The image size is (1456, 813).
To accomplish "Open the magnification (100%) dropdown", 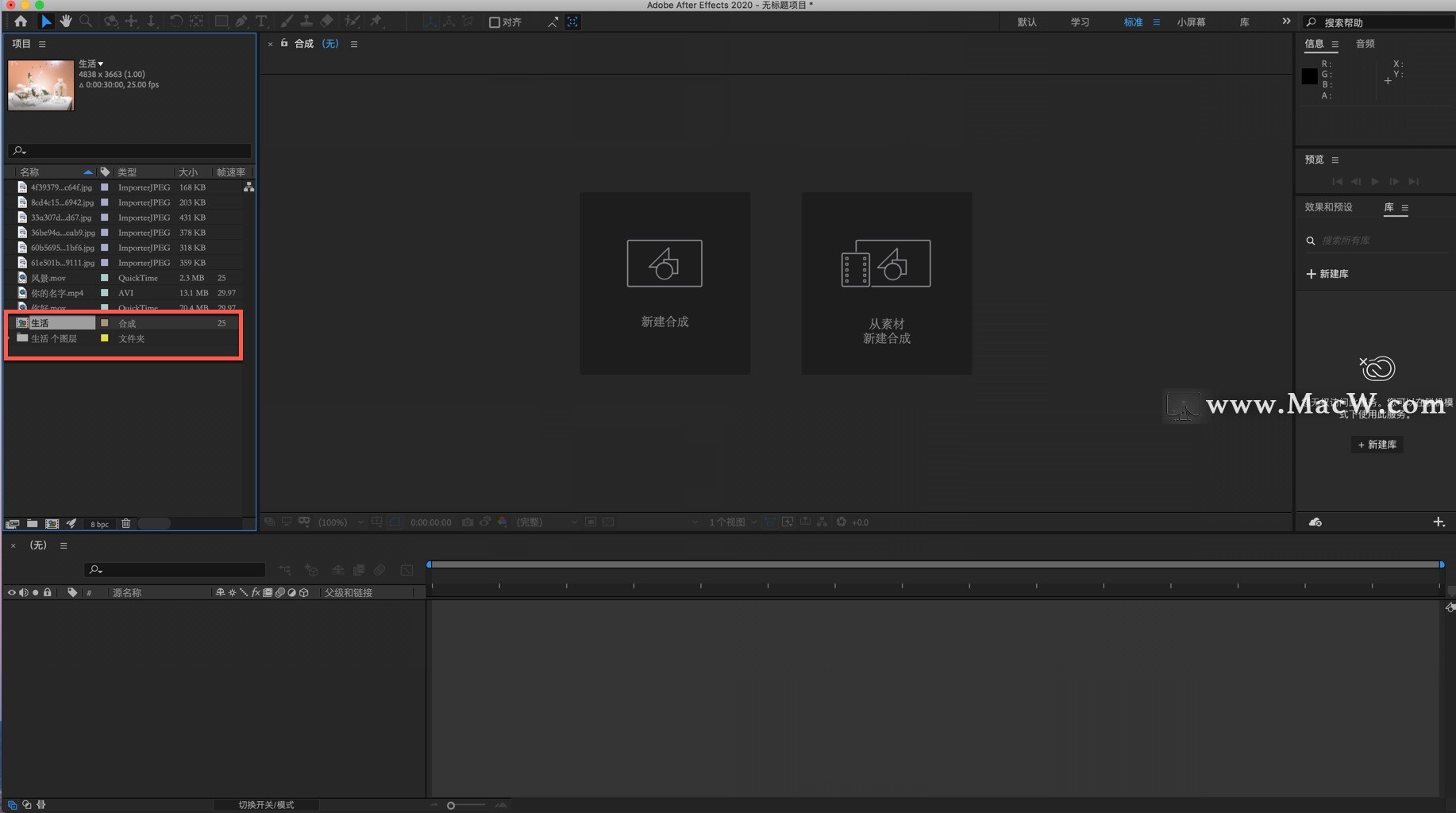I will click(340, 522).
